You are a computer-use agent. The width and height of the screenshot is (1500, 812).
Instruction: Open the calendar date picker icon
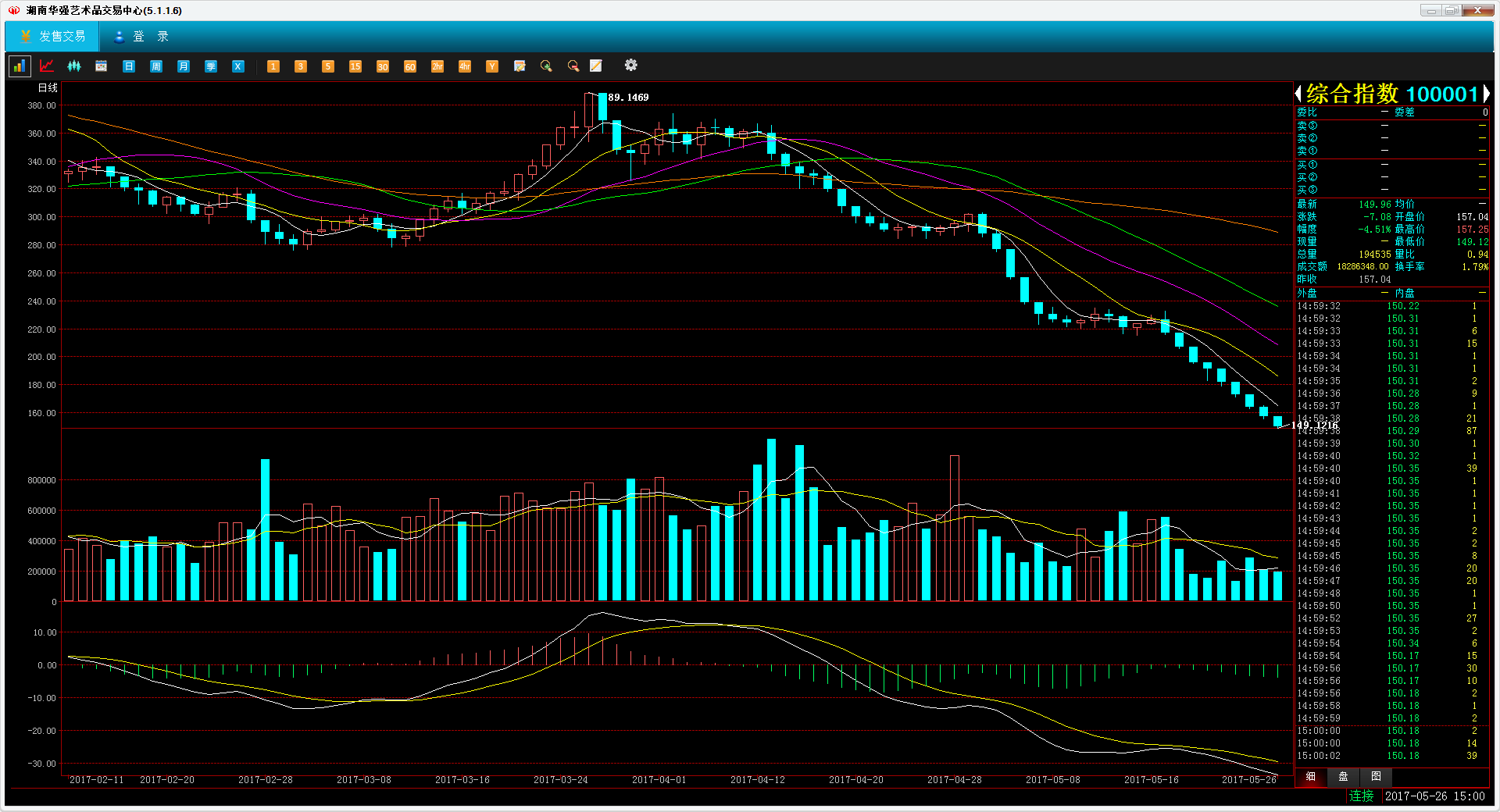point(102,66)
